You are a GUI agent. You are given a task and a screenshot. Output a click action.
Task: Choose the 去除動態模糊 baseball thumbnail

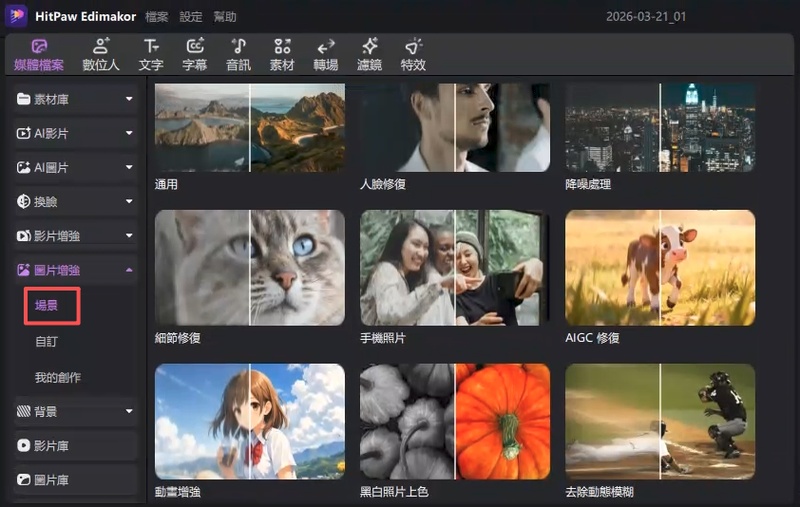point(660,421)
